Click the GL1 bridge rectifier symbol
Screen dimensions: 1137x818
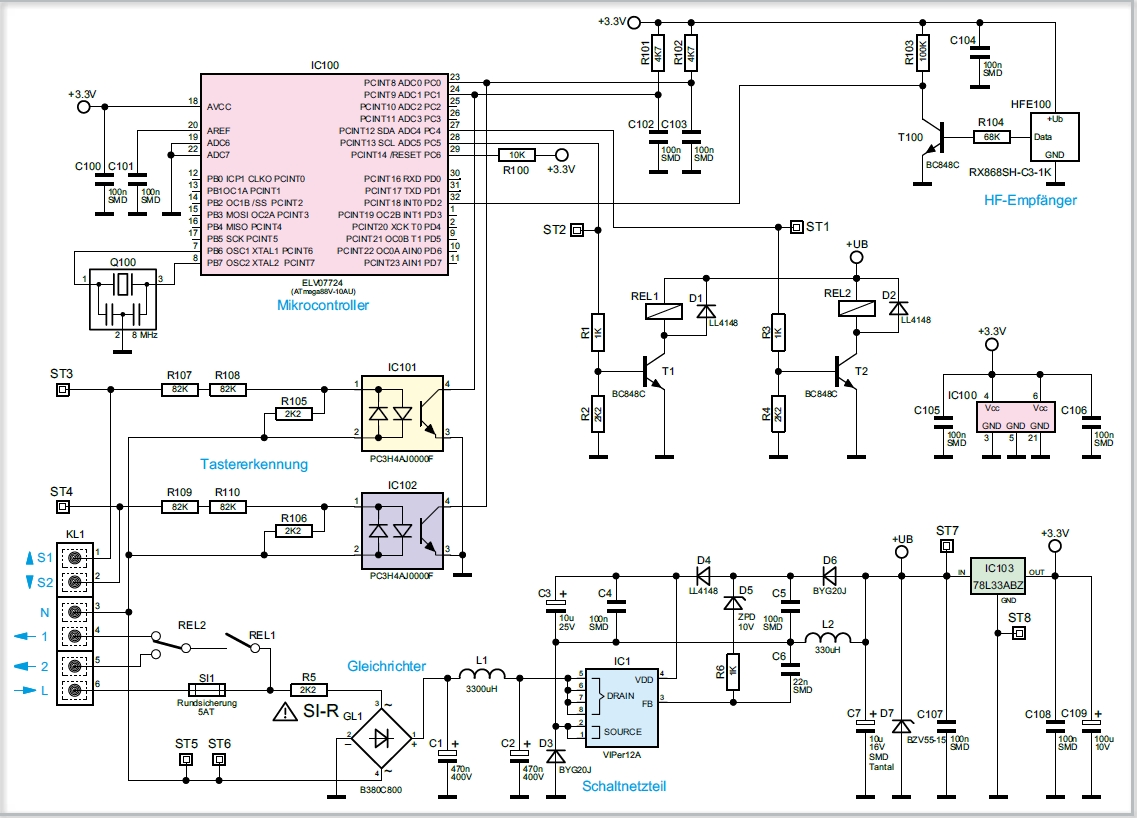pyautogui.click(x=381, y=739)
